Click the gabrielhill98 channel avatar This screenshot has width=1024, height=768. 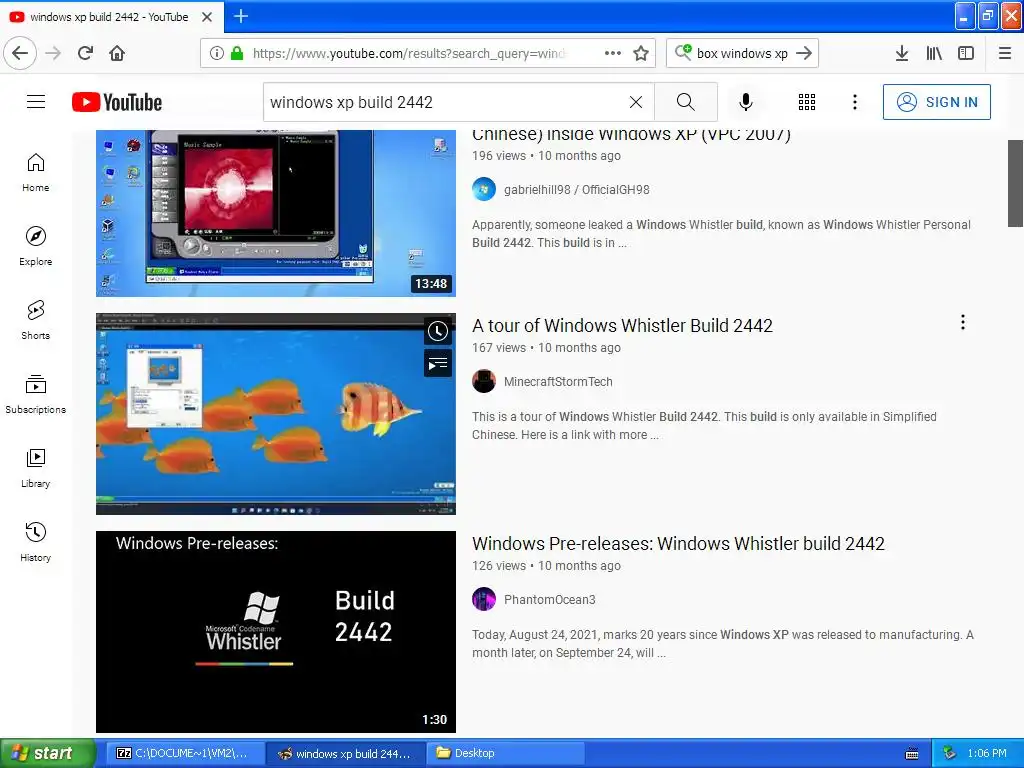(x=484, y=189)
